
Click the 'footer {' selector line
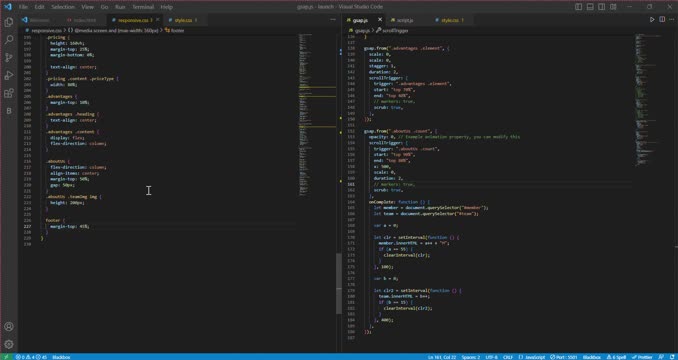pos(55,220)
